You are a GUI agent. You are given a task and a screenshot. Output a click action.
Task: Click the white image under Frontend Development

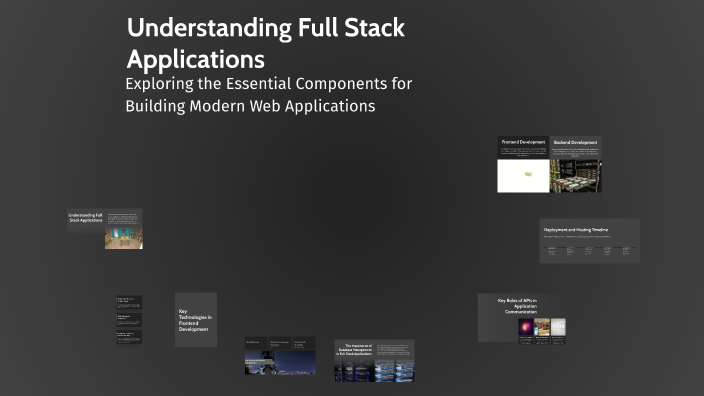click(523, 176)
